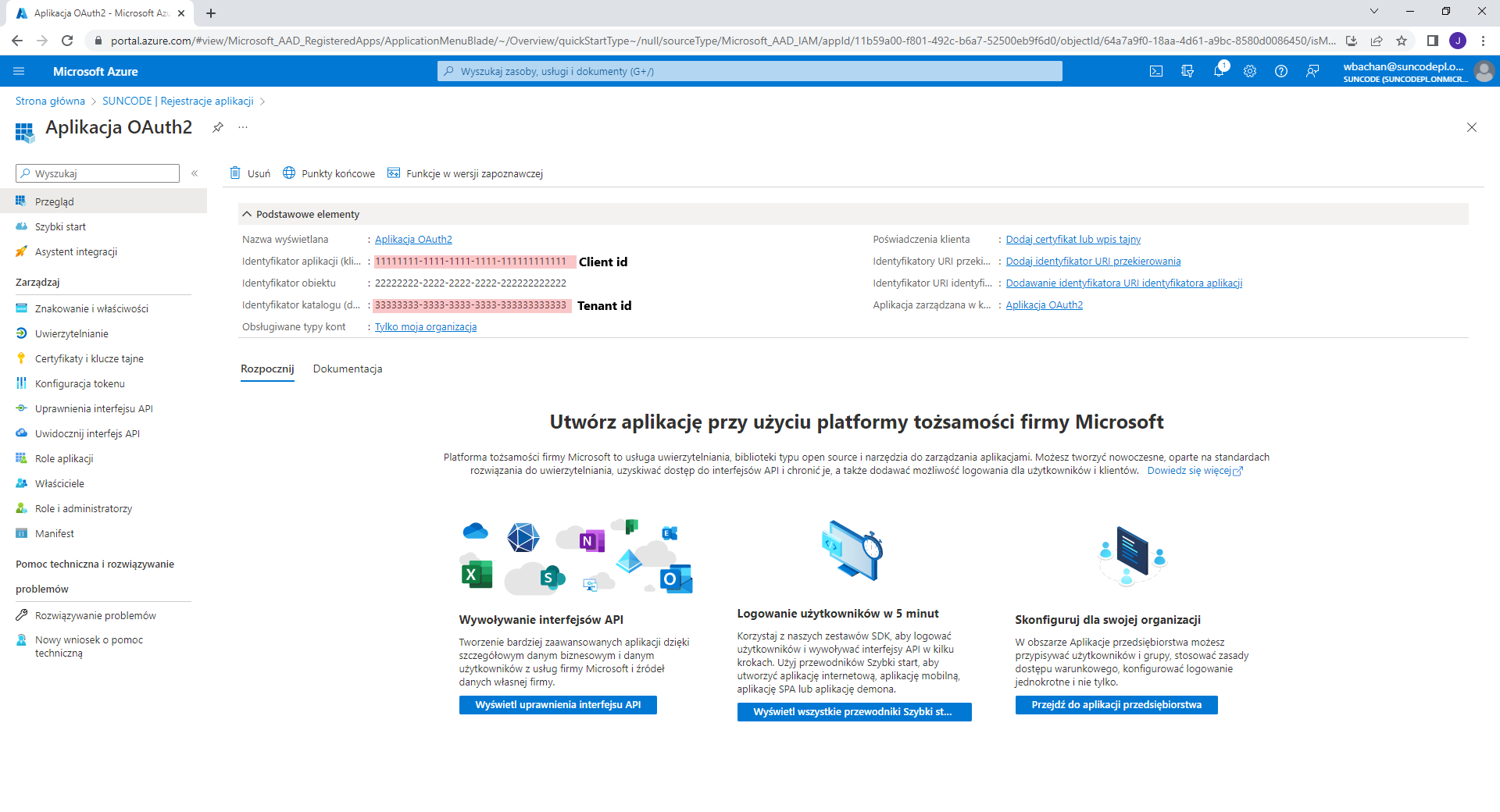Click Dodaj identyfikator URI przekierowania

coord(1093,262)
